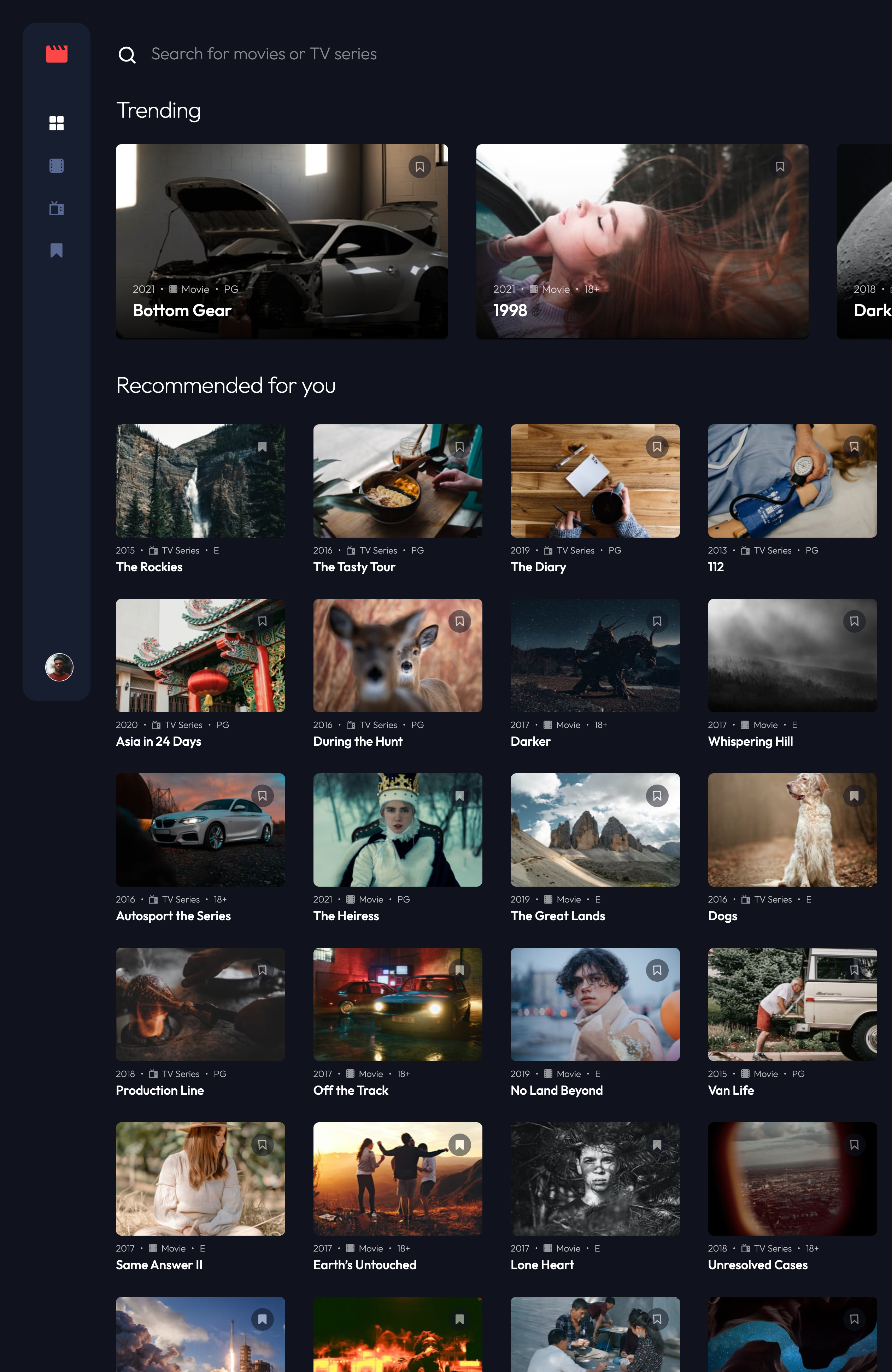Toggle bookmark on The Rockies

click(262, 447)
